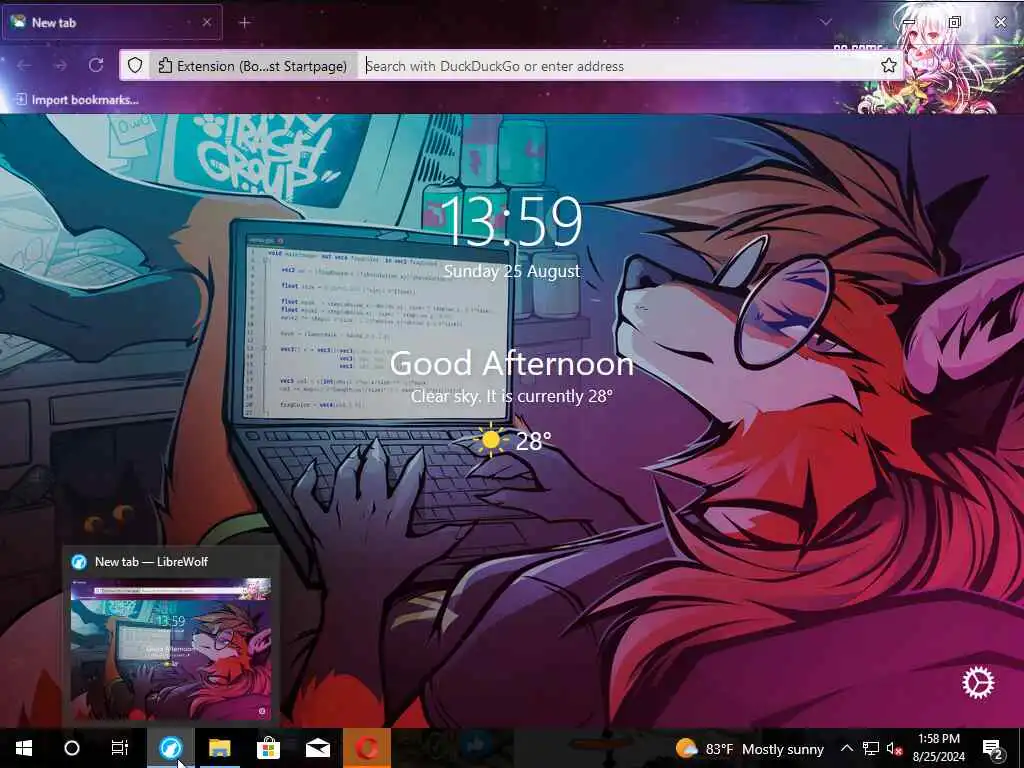
Task: Bookmark this page with the star icon
Action: point(888,65)
